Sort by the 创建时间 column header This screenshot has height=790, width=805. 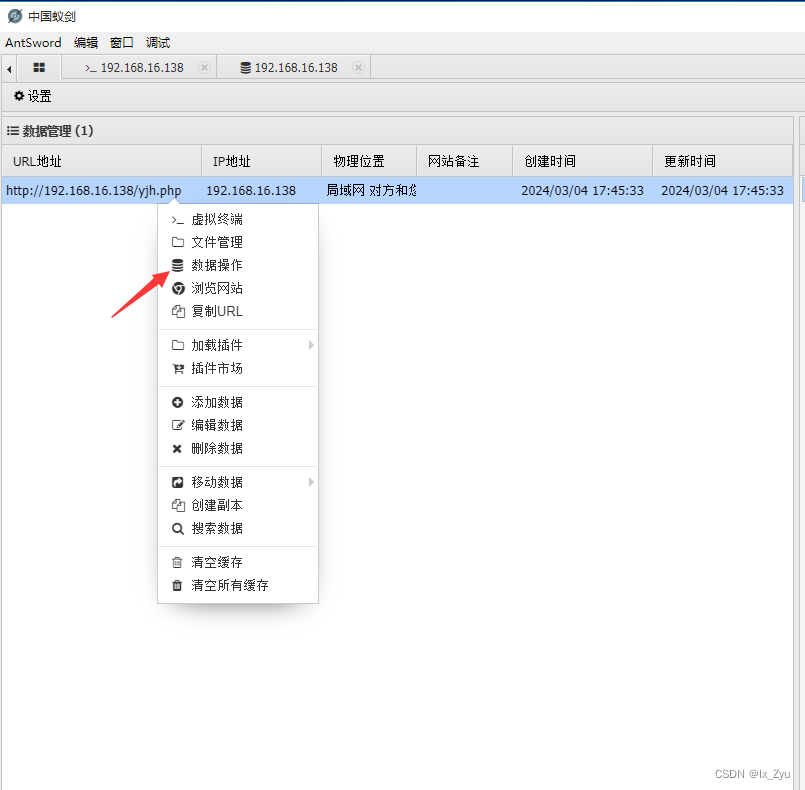tap(583, 161)
